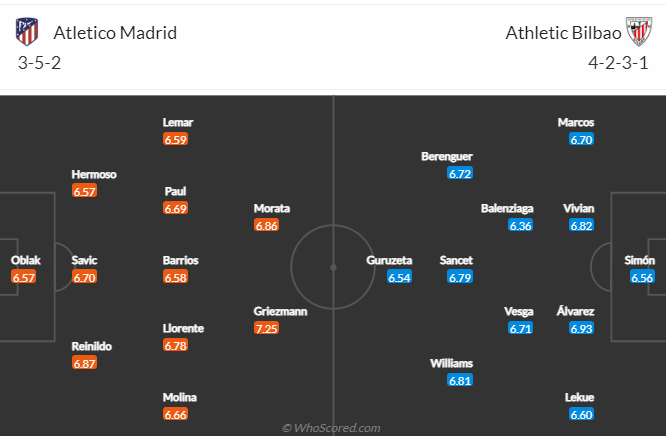Image resolution: width=666 pixels, height=436 pixels.
Task: Click the Athletic Bilbao club crest
Action: pos(639,31)
